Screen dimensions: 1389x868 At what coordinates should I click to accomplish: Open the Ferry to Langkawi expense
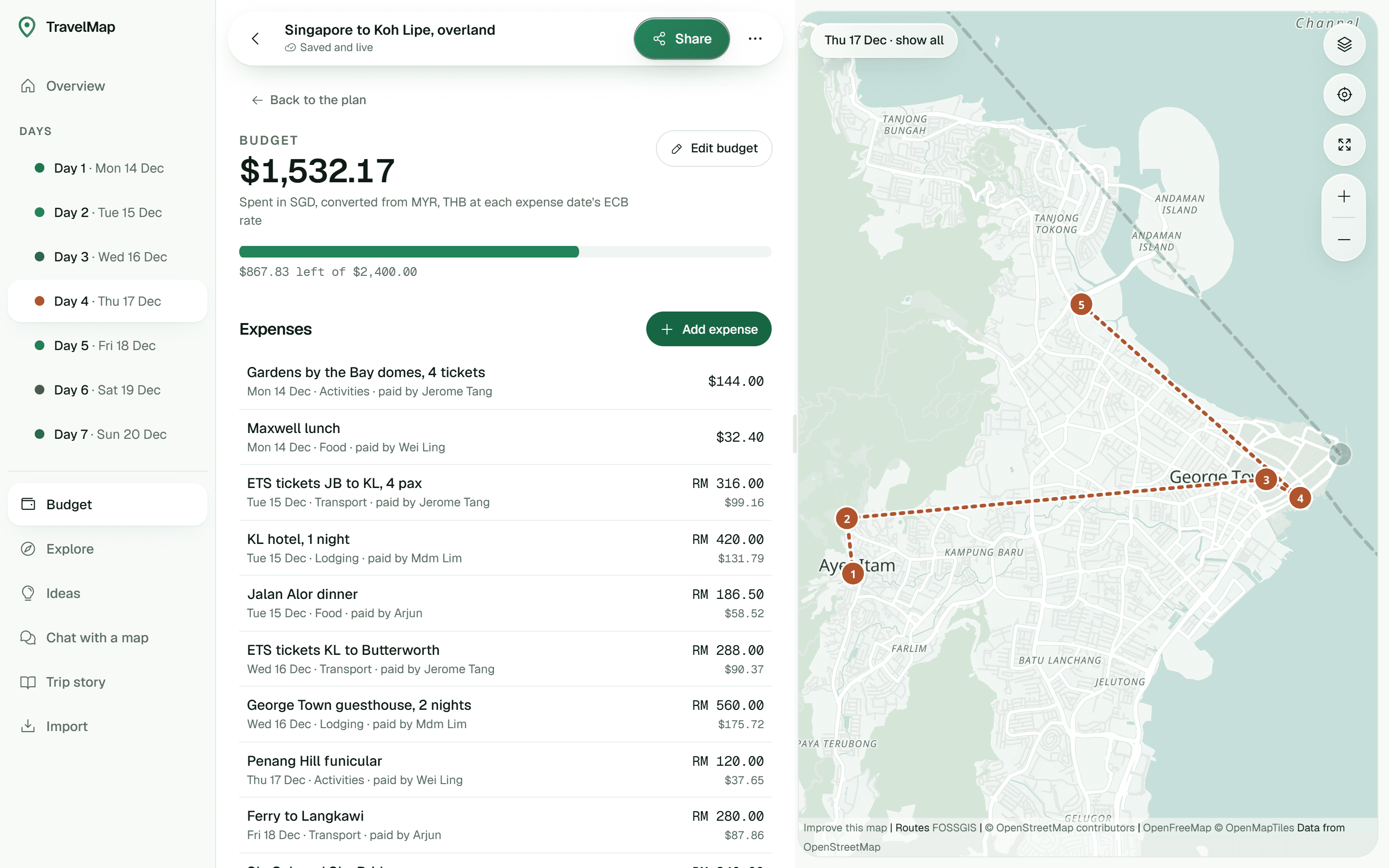pyautogui.click(x=505, y=825)
